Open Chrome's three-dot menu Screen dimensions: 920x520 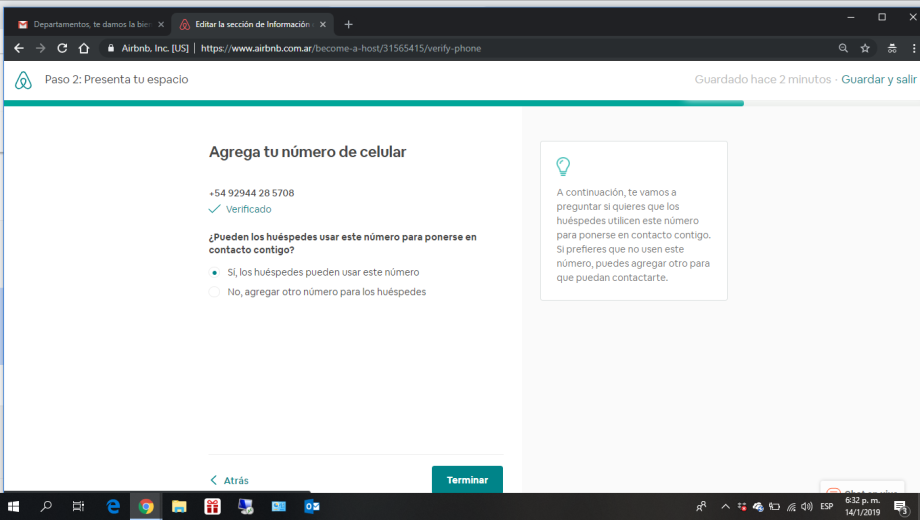909,48
